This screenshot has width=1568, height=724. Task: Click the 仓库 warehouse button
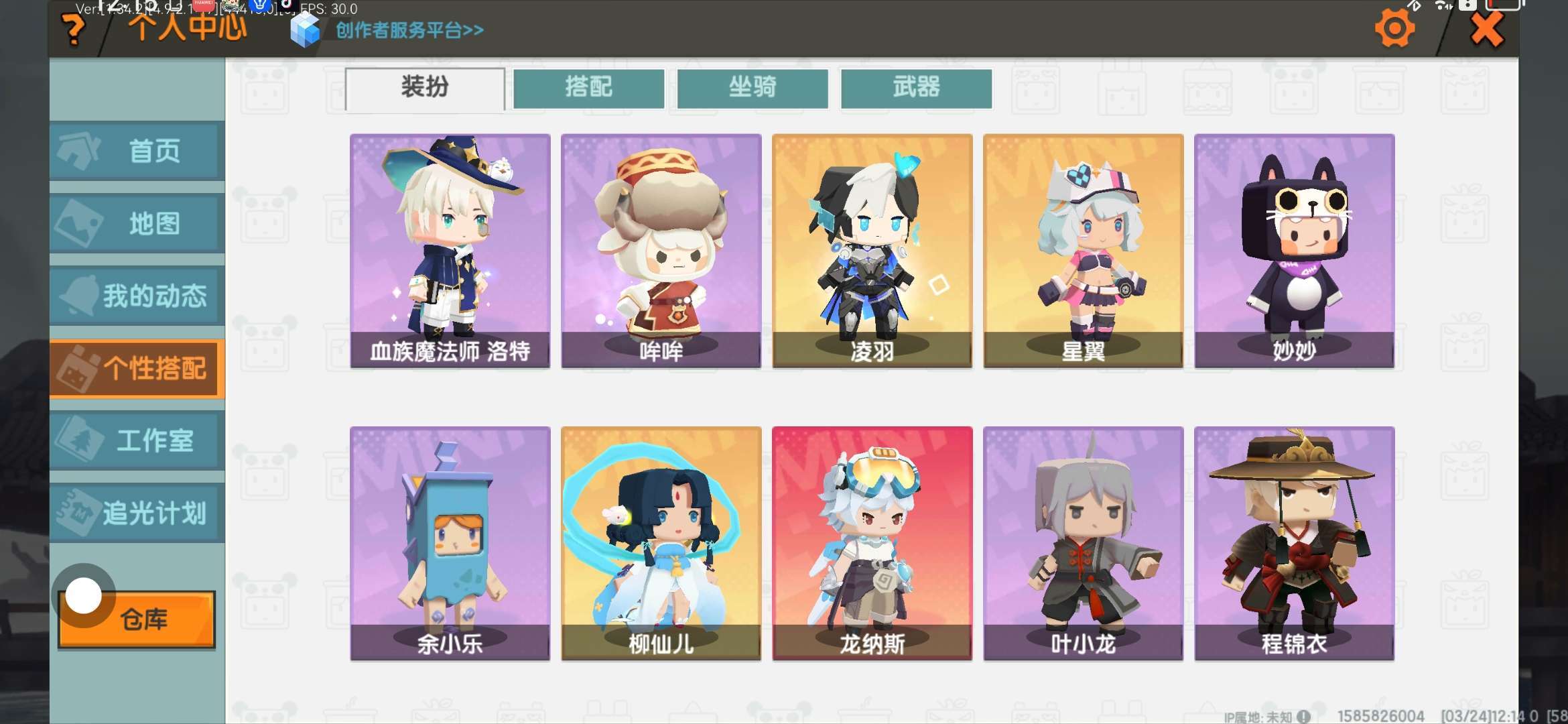pyautogui.click(x=137, y=619)
